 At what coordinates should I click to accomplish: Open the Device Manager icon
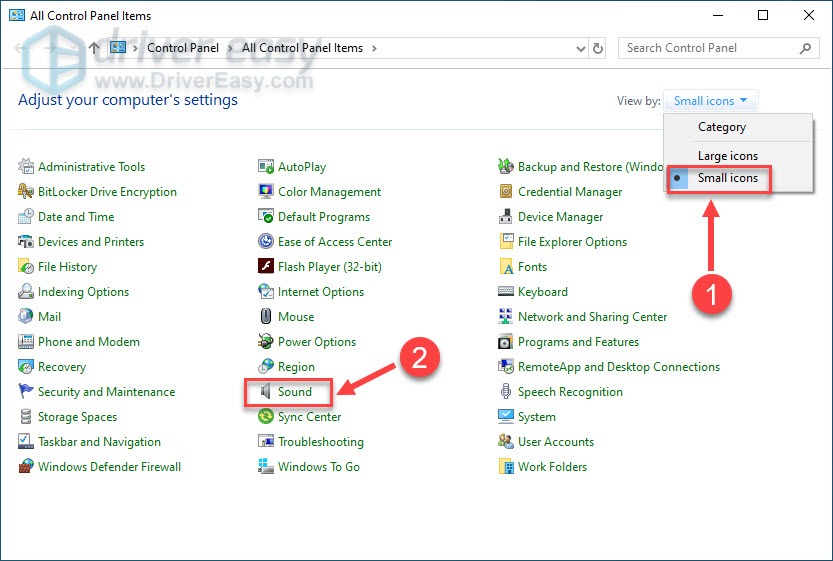coord(507,217)
